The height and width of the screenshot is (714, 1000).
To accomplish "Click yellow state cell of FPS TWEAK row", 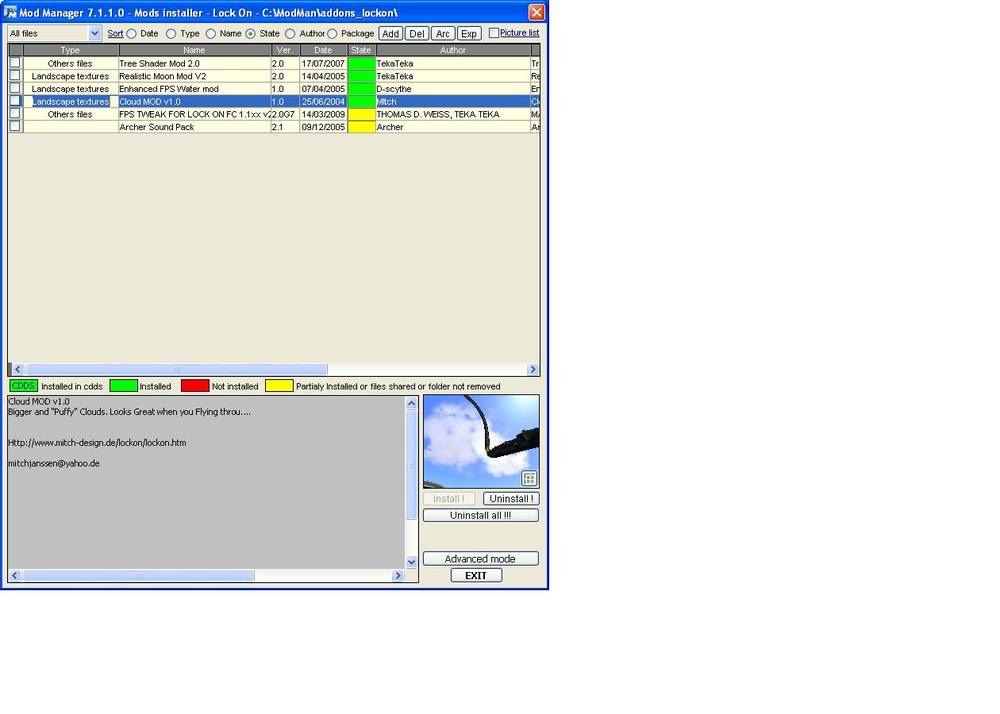I will tap(361, 114).
